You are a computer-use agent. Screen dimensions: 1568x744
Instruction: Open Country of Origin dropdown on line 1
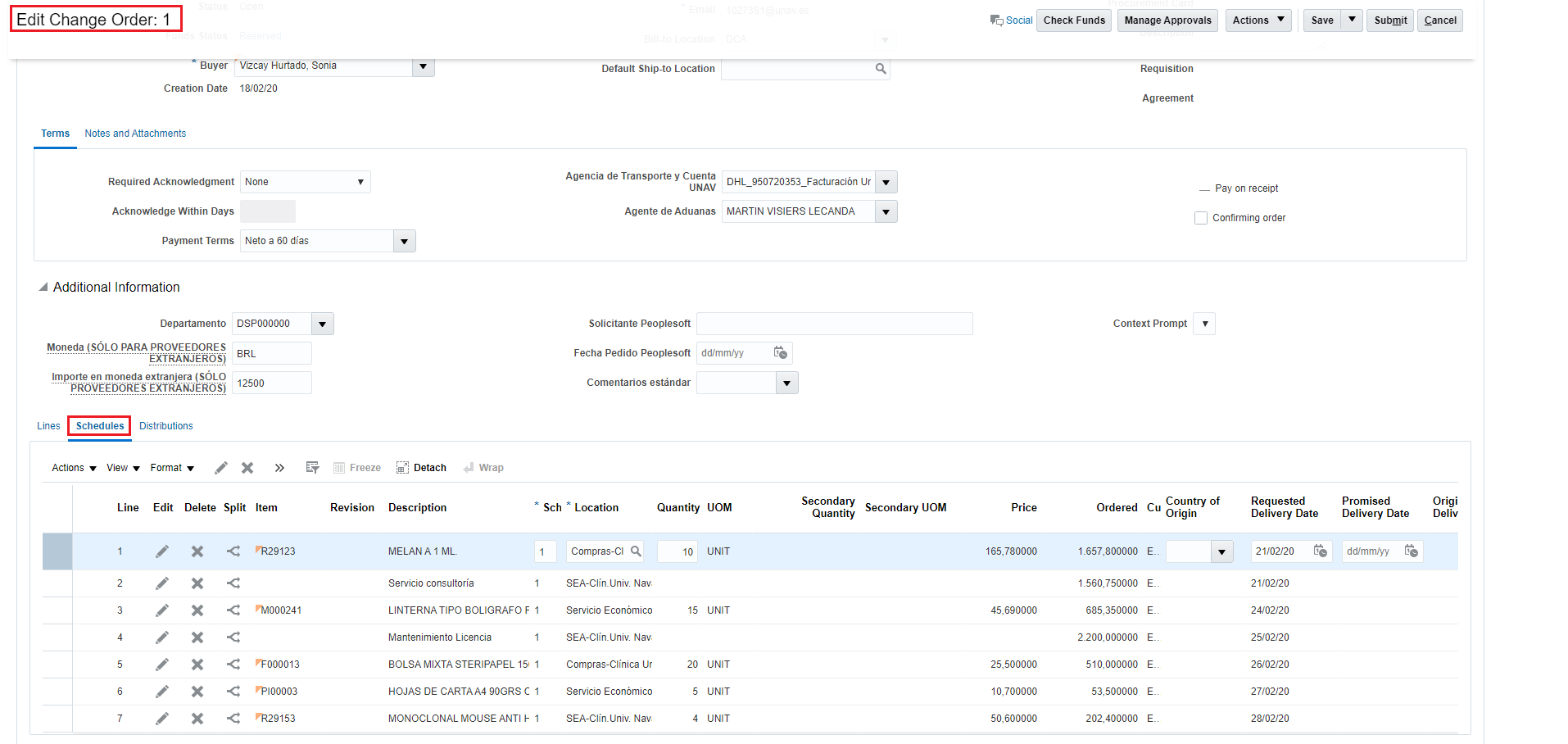[1221, 551]
